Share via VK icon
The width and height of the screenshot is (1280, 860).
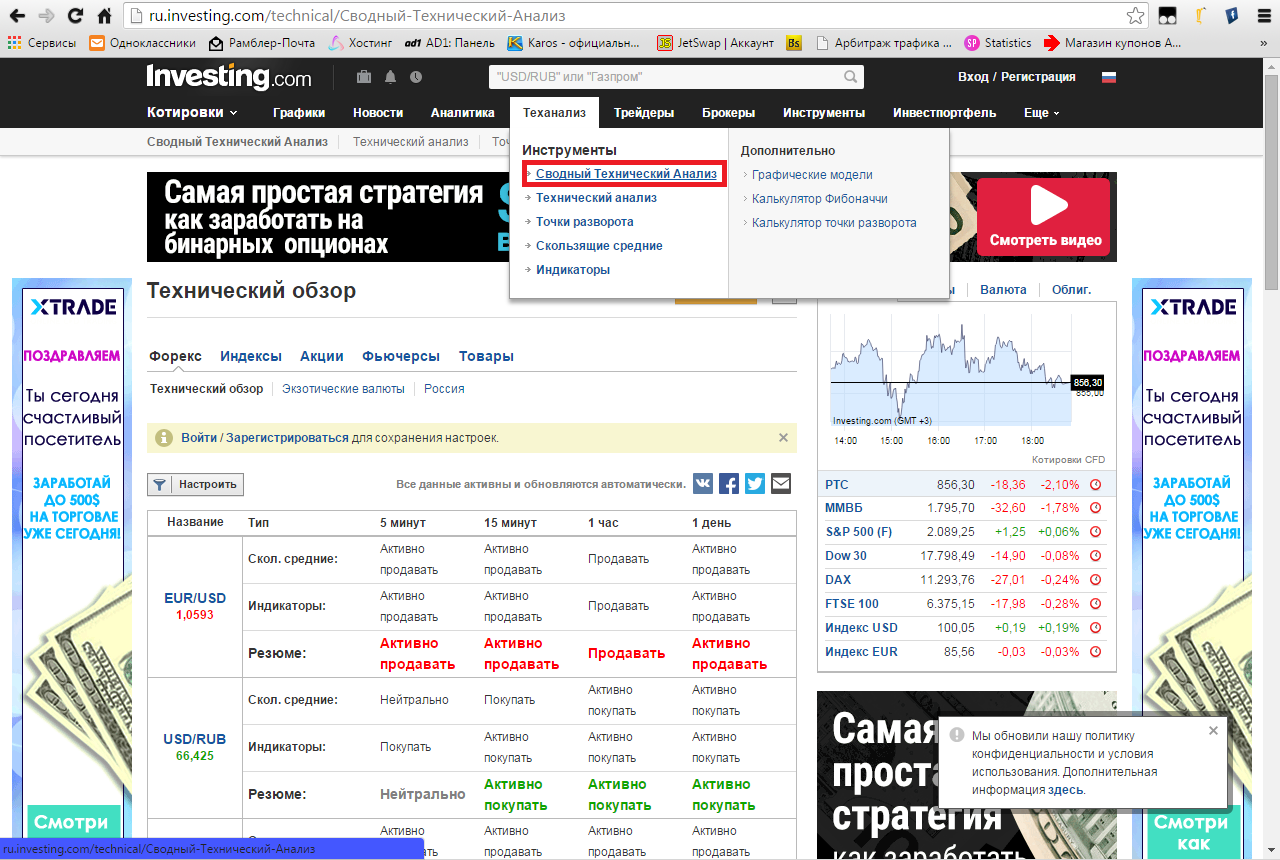pos(703,484)
